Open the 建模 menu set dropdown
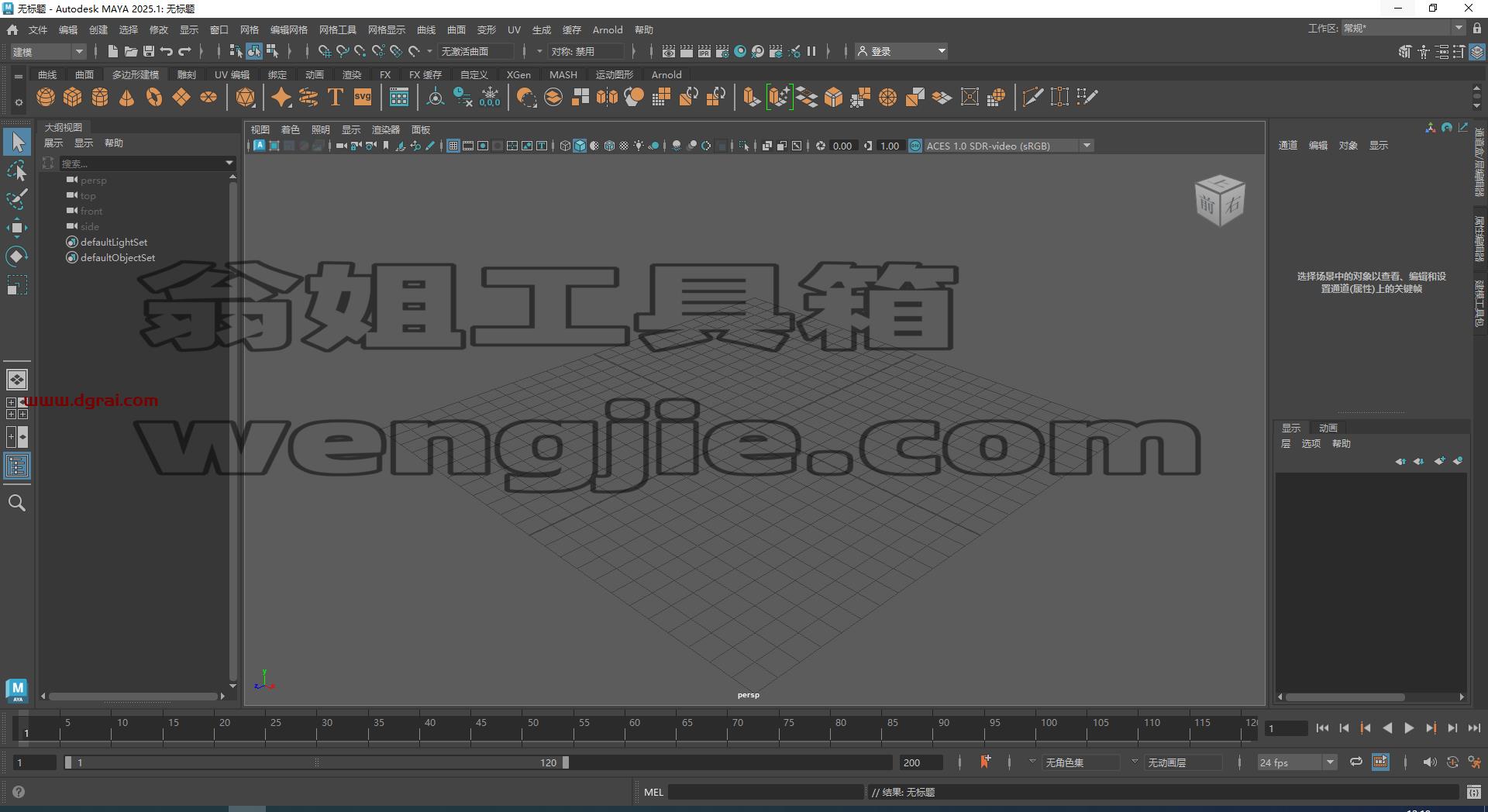 pyautogui.click(x=48, y=52)
